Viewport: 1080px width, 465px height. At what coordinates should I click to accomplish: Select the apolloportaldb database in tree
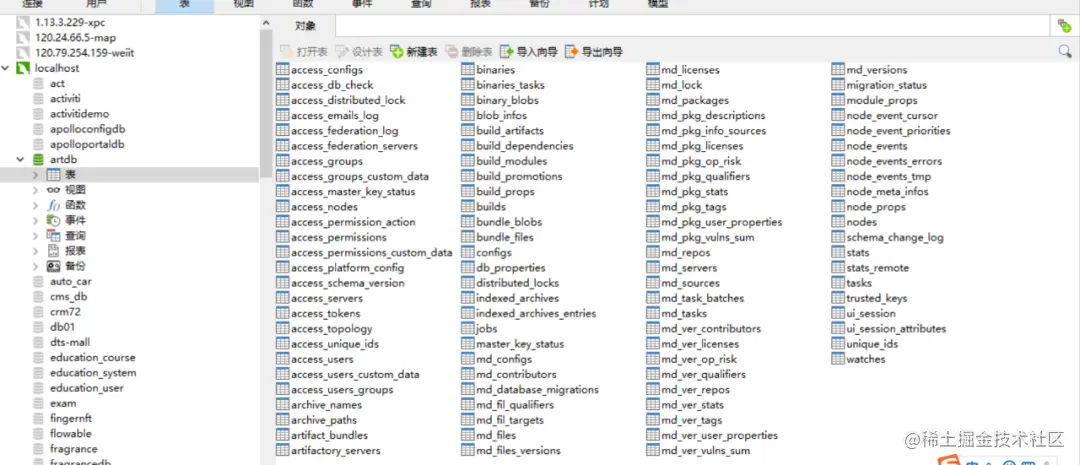point(87,144)
